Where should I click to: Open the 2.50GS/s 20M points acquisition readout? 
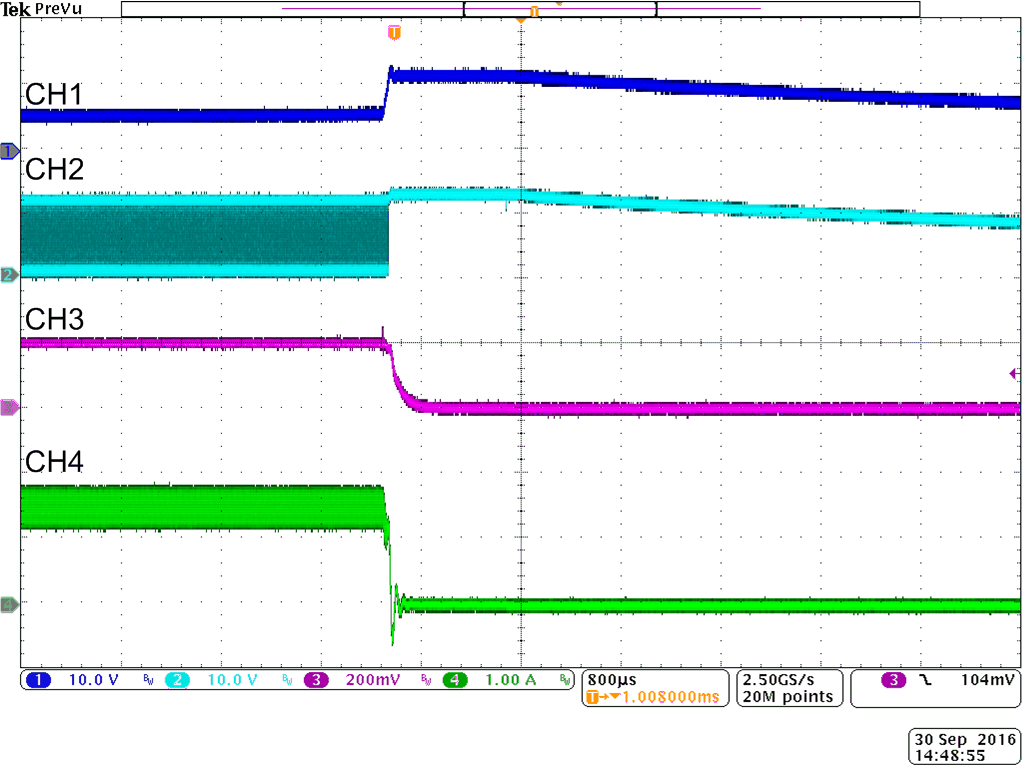click(787, 687)
